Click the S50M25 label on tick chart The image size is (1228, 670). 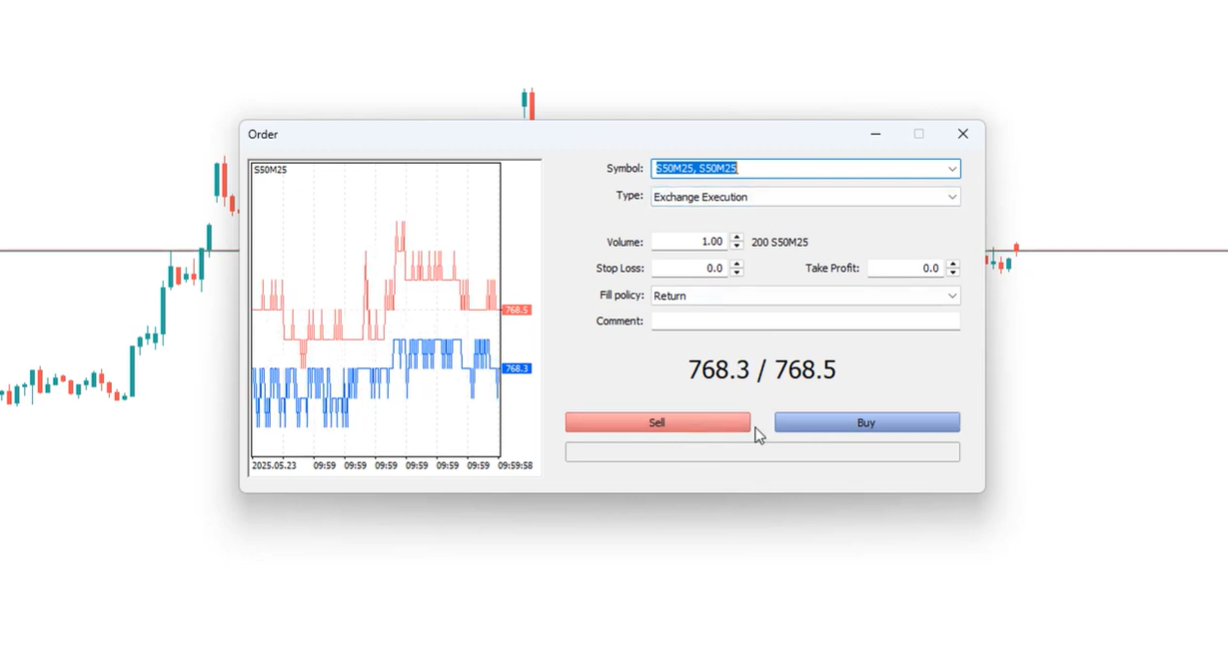pyautogui.click(x=270, y=170)
